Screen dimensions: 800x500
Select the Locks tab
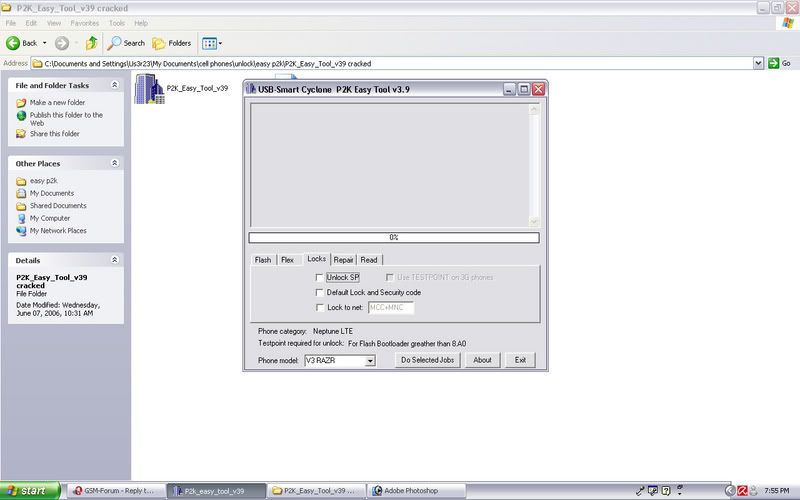[x=316, y=259]
